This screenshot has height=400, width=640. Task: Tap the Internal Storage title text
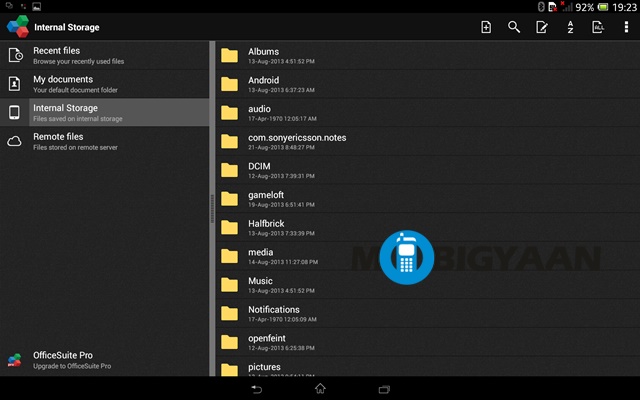point(67,27)
